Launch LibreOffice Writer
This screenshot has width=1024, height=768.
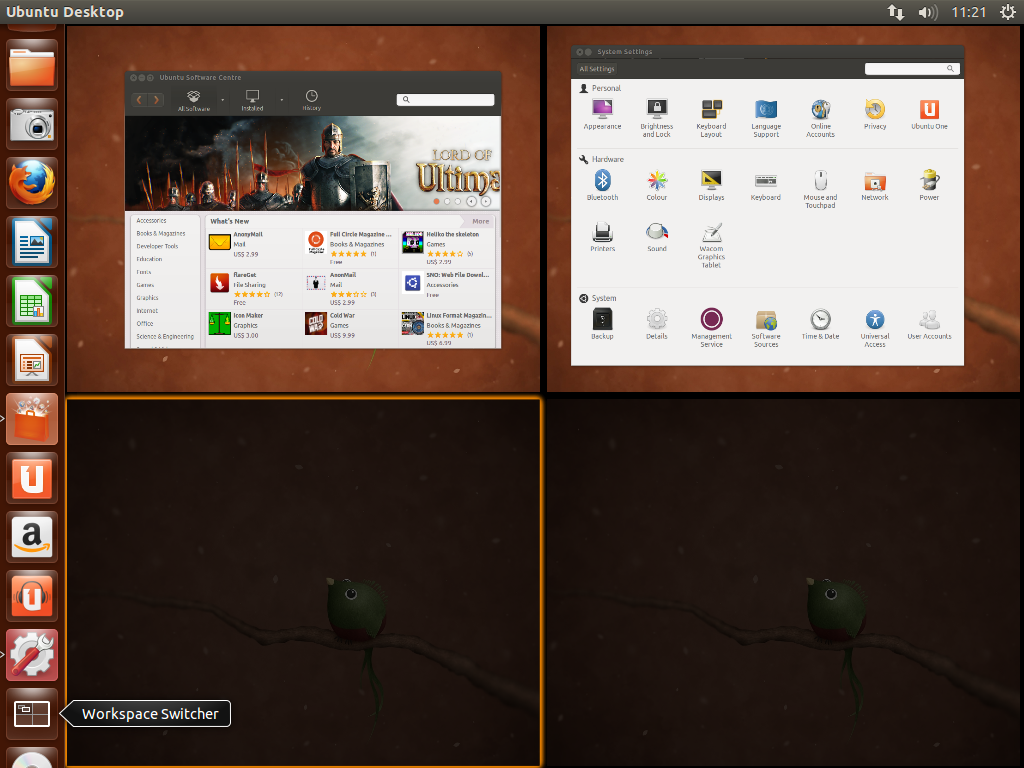(32, 242)
